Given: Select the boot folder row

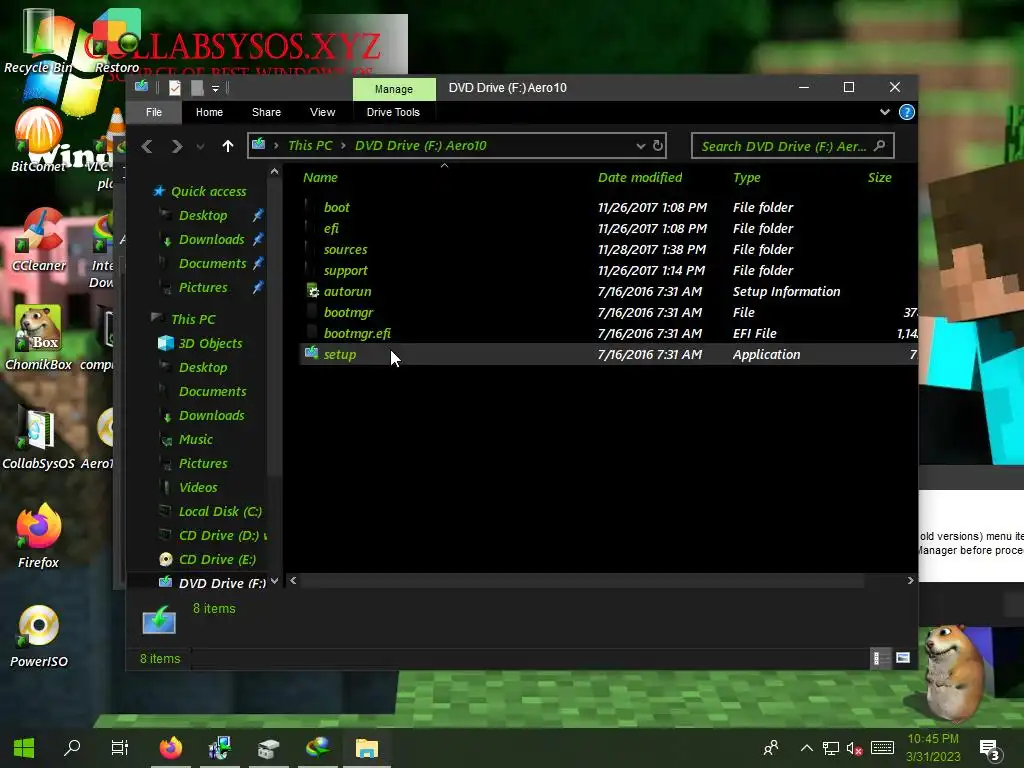Looking at the screenshot, I should point(608,208).
